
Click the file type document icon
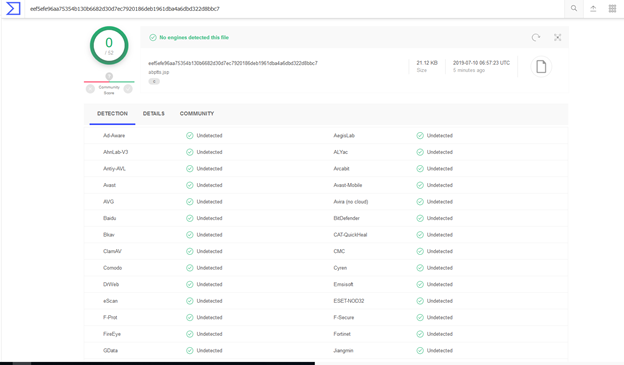coord(541,66)
